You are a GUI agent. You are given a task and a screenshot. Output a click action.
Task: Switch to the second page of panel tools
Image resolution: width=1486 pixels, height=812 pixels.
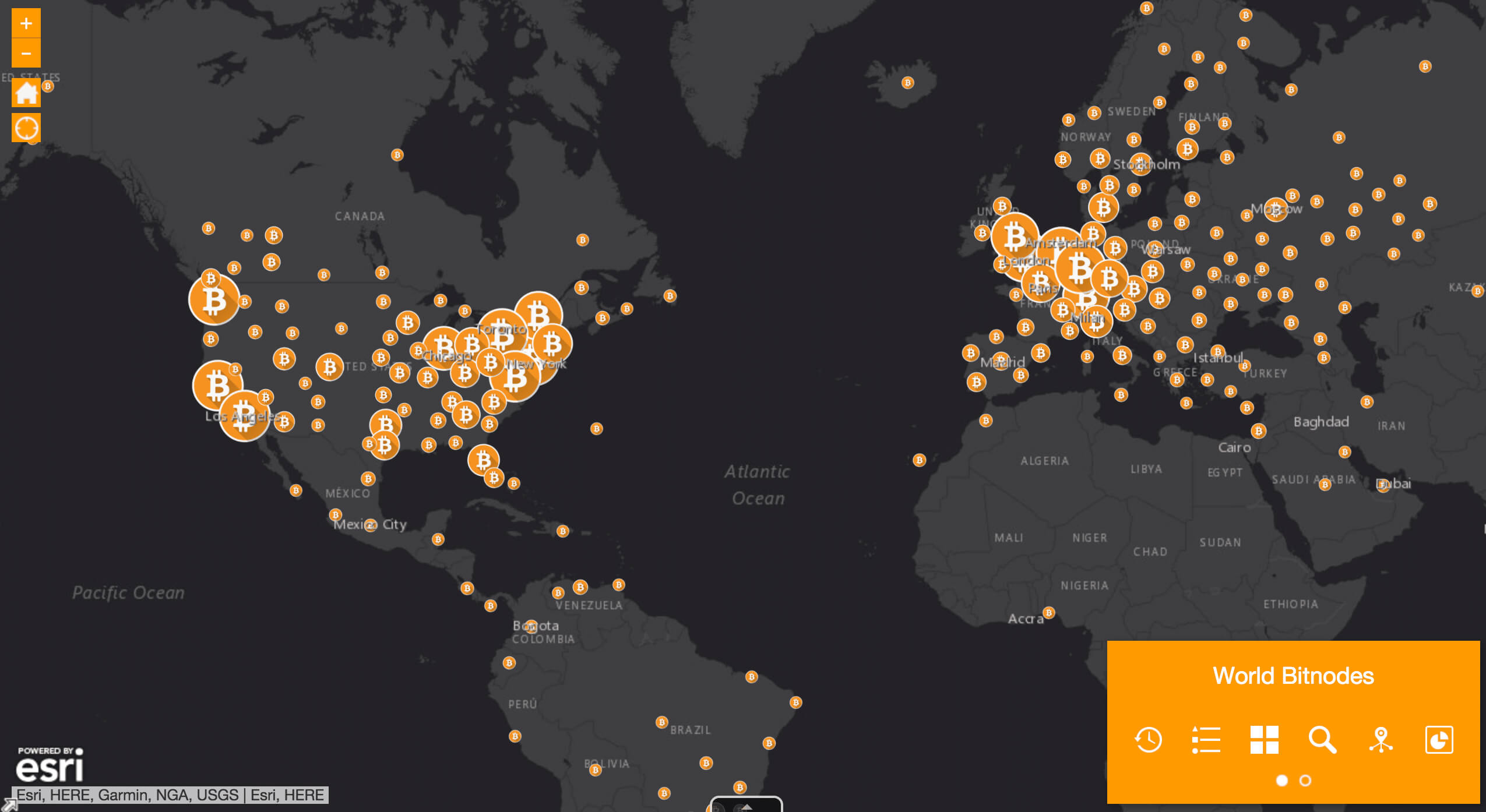click(1305, 781)
